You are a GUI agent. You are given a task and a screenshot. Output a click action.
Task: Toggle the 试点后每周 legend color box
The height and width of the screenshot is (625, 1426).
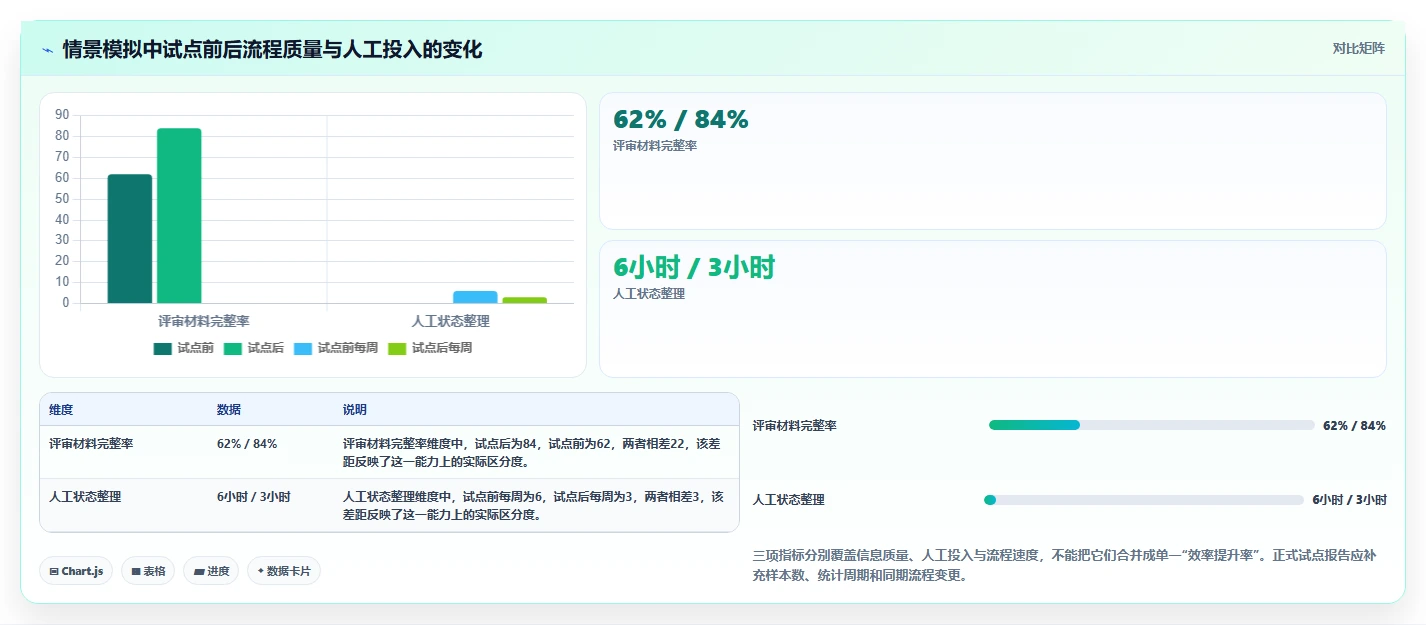[x=398, y=348]
